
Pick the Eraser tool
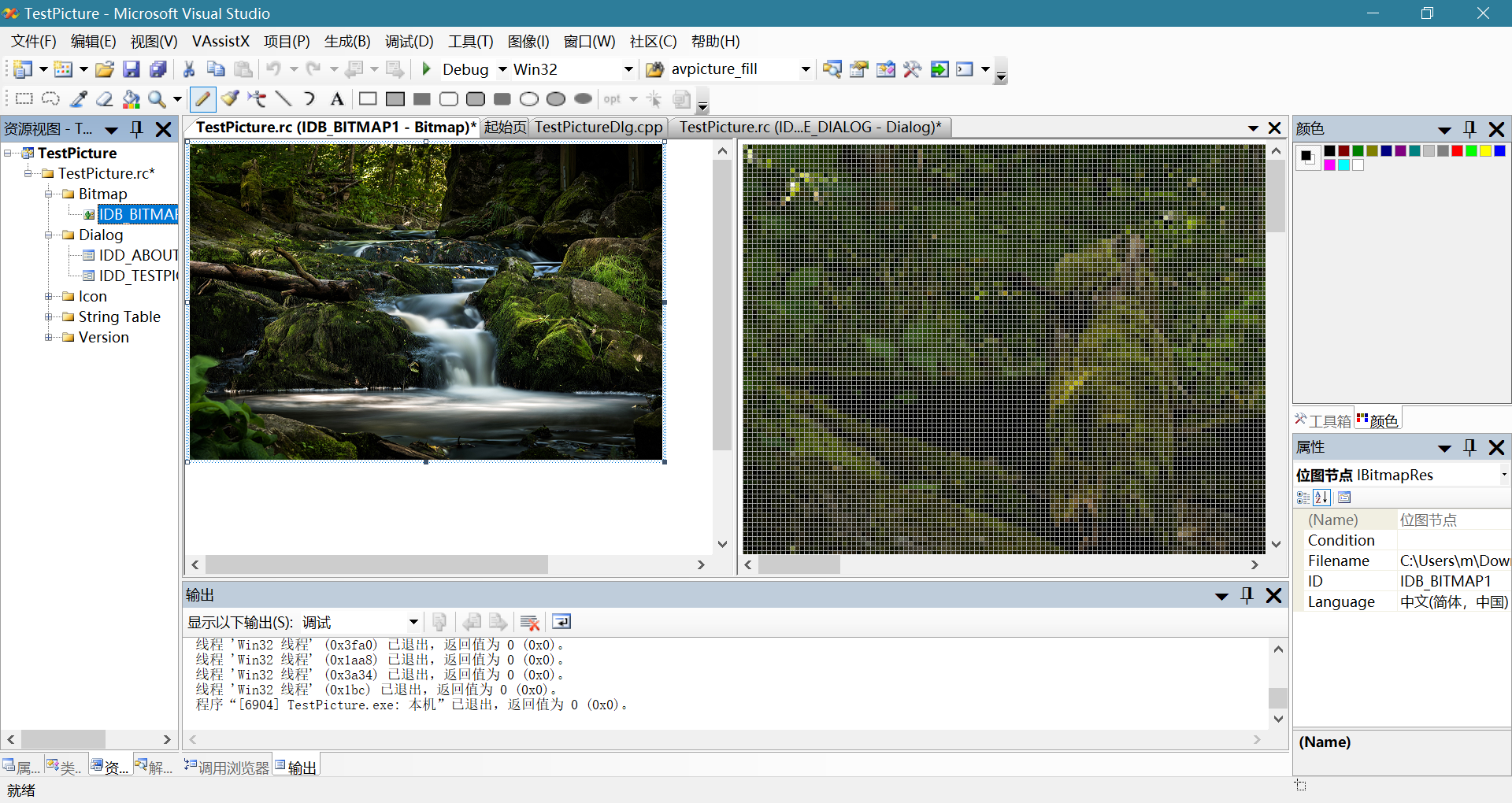click(x=104, y=99)
